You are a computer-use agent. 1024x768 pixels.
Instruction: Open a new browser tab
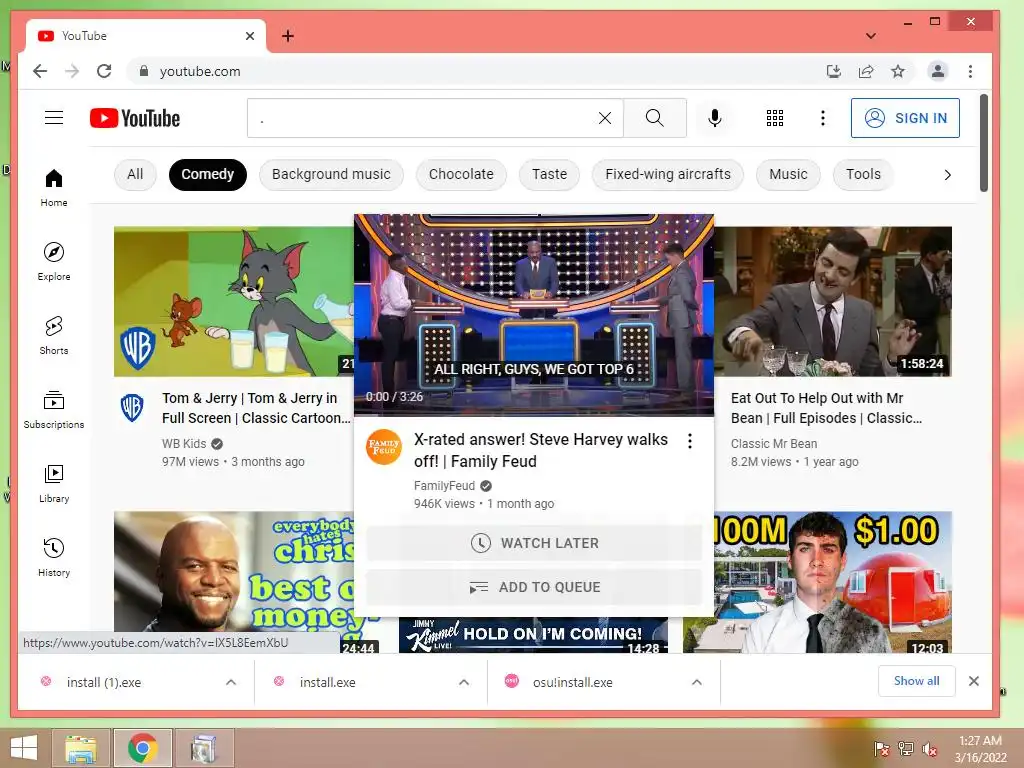tap(287, 36)
